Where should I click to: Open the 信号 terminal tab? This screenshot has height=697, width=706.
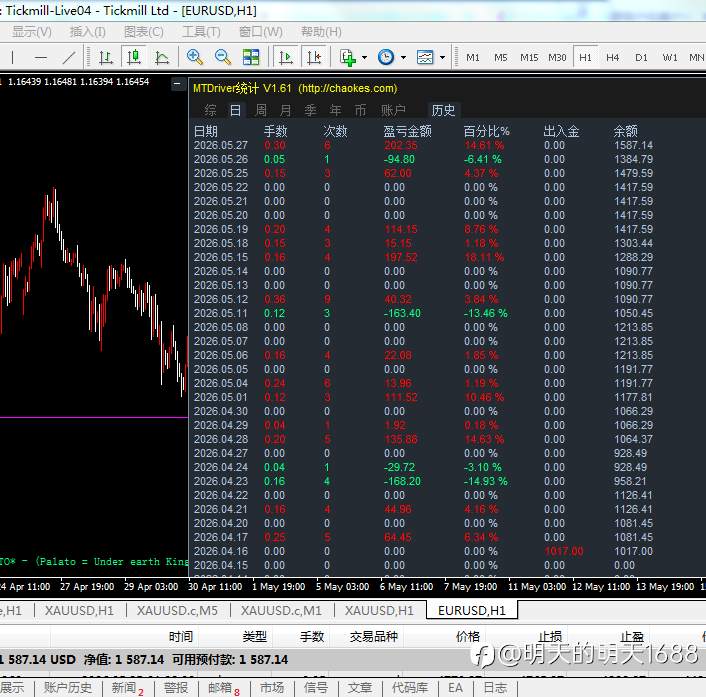316,688
